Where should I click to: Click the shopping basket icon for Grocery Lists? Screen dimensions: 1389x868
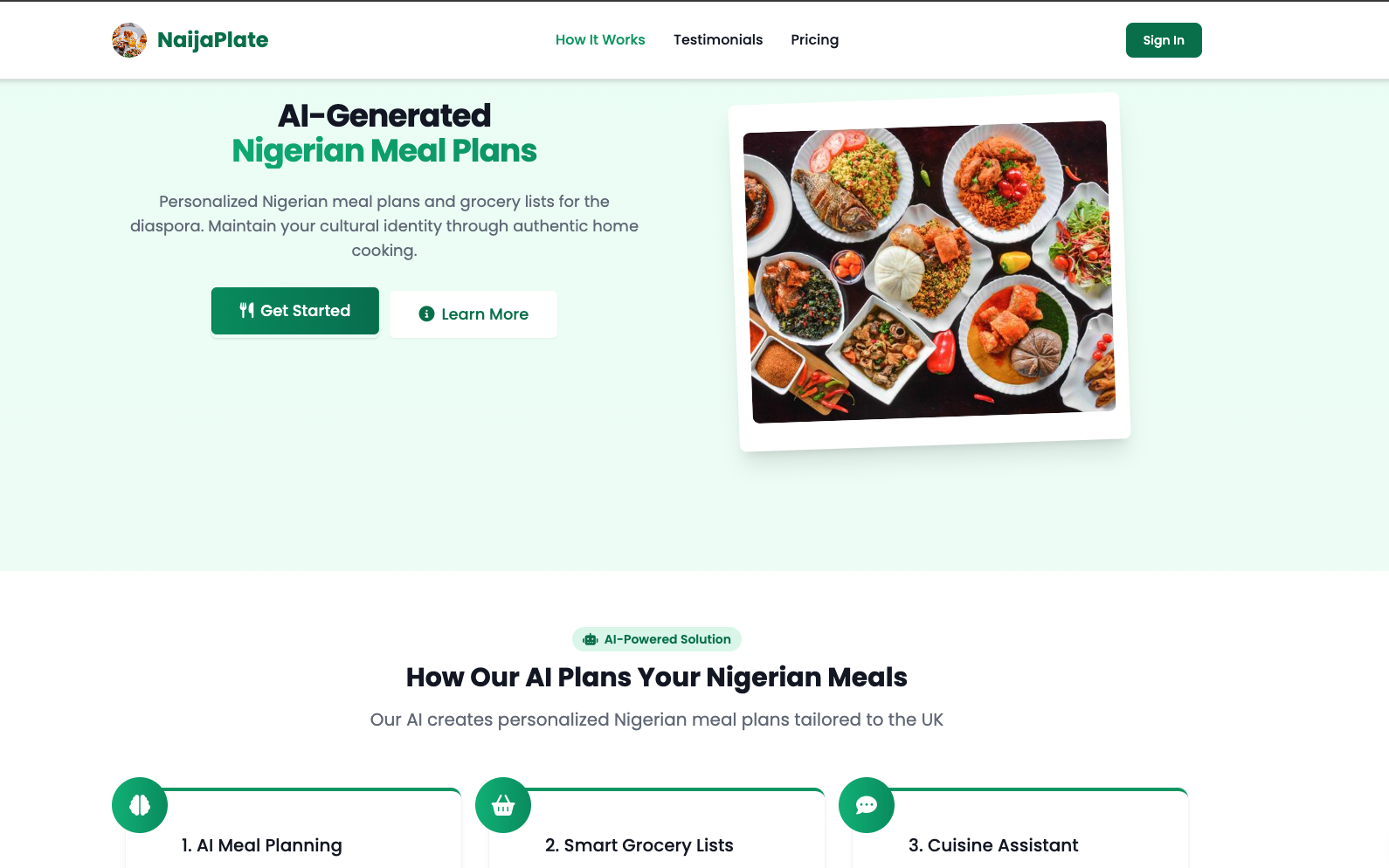coord(503,805)
